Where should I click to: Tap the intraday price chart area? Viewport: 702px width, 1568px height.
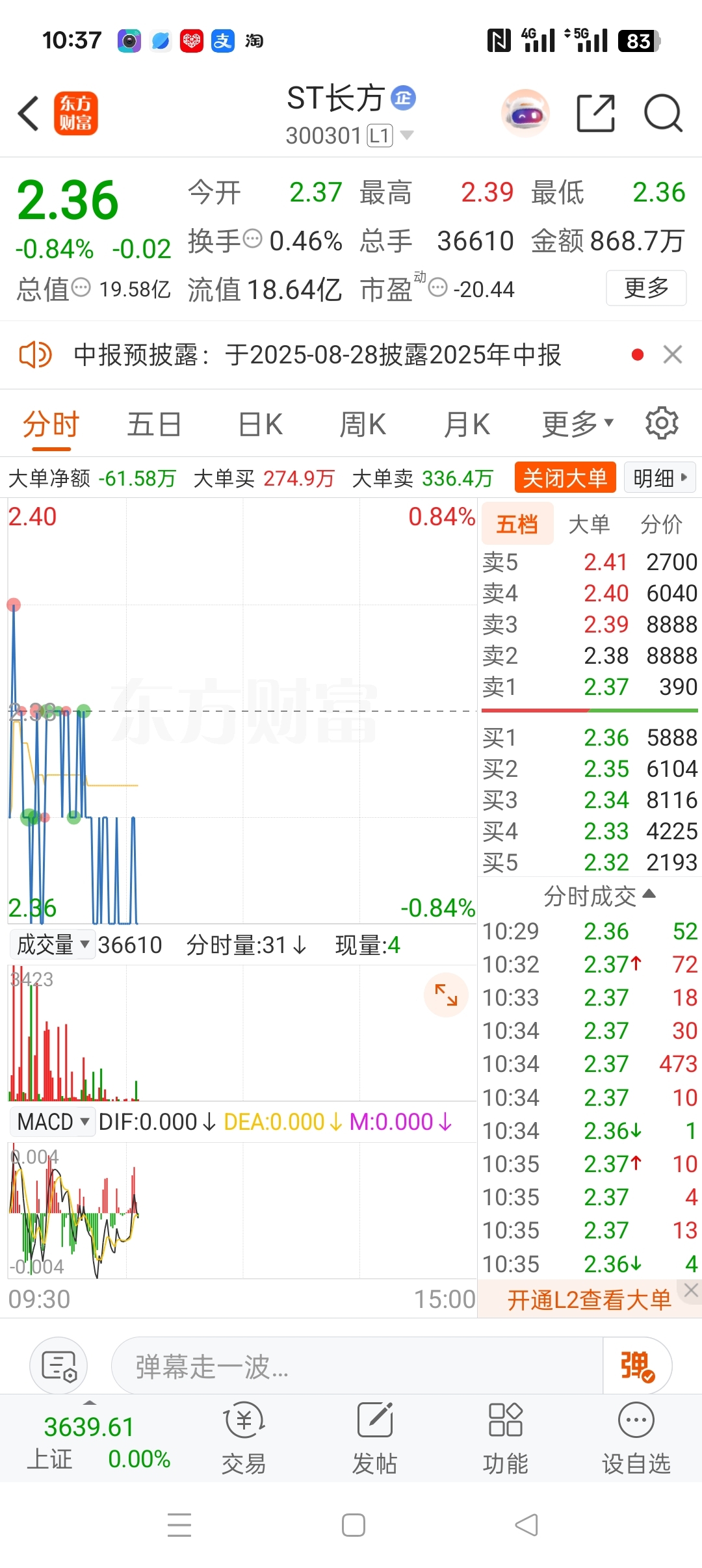point(242,711)
